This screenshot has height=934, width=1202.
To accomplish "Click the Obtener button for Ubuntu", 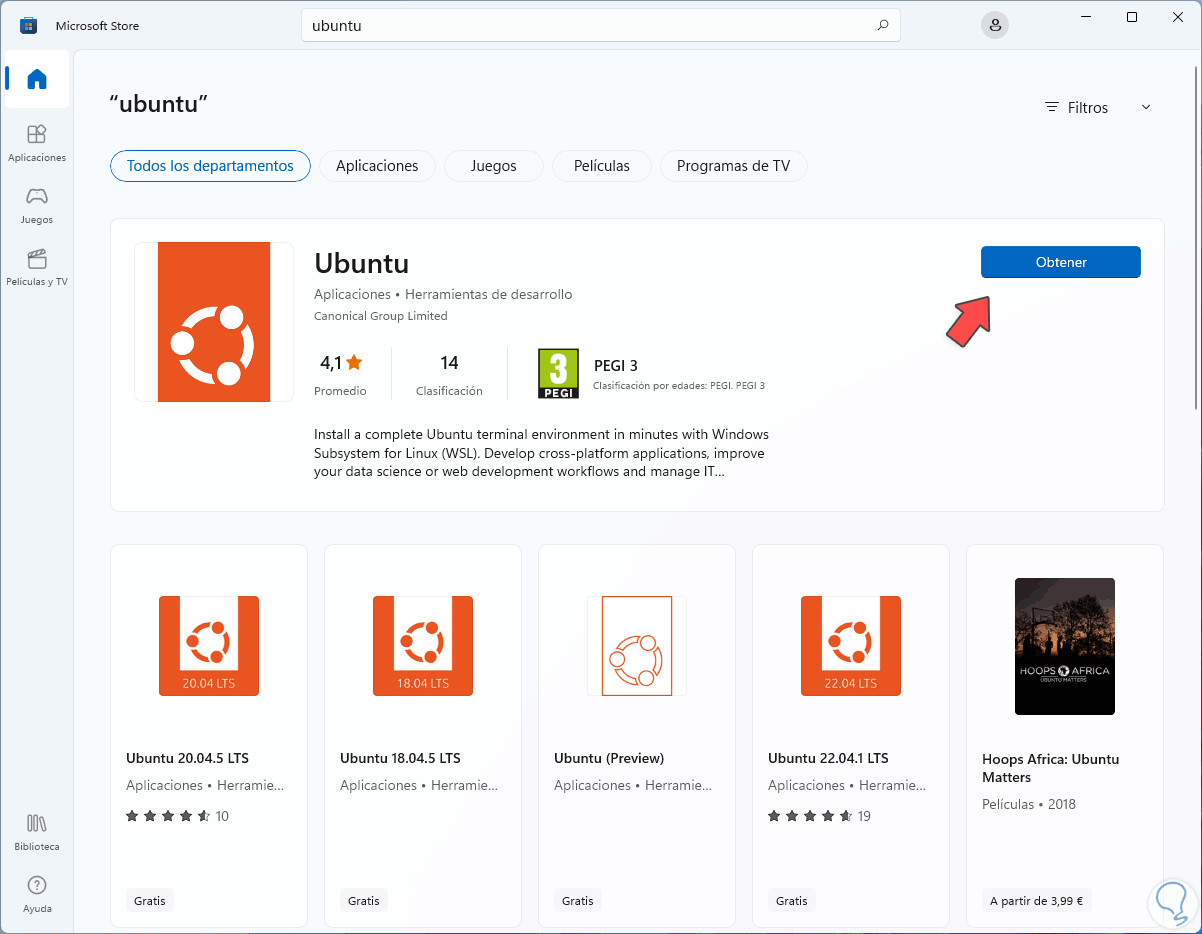I will (x=1060, y=262).
